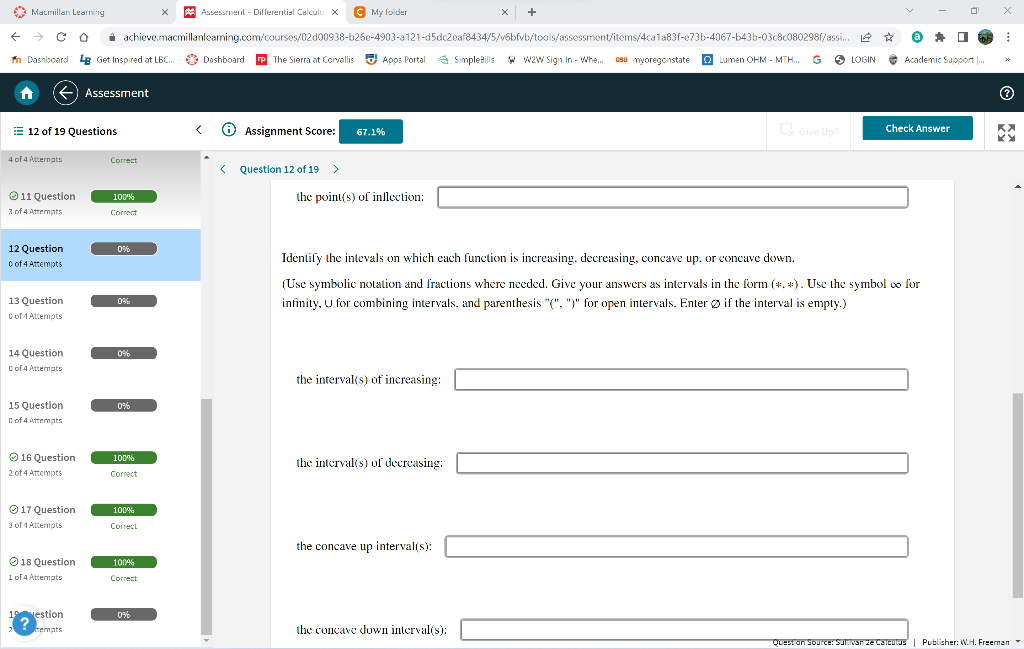1024x649 pixels.
Task: Expand assessment to full screen
Action: click(x=1006, y=133)
